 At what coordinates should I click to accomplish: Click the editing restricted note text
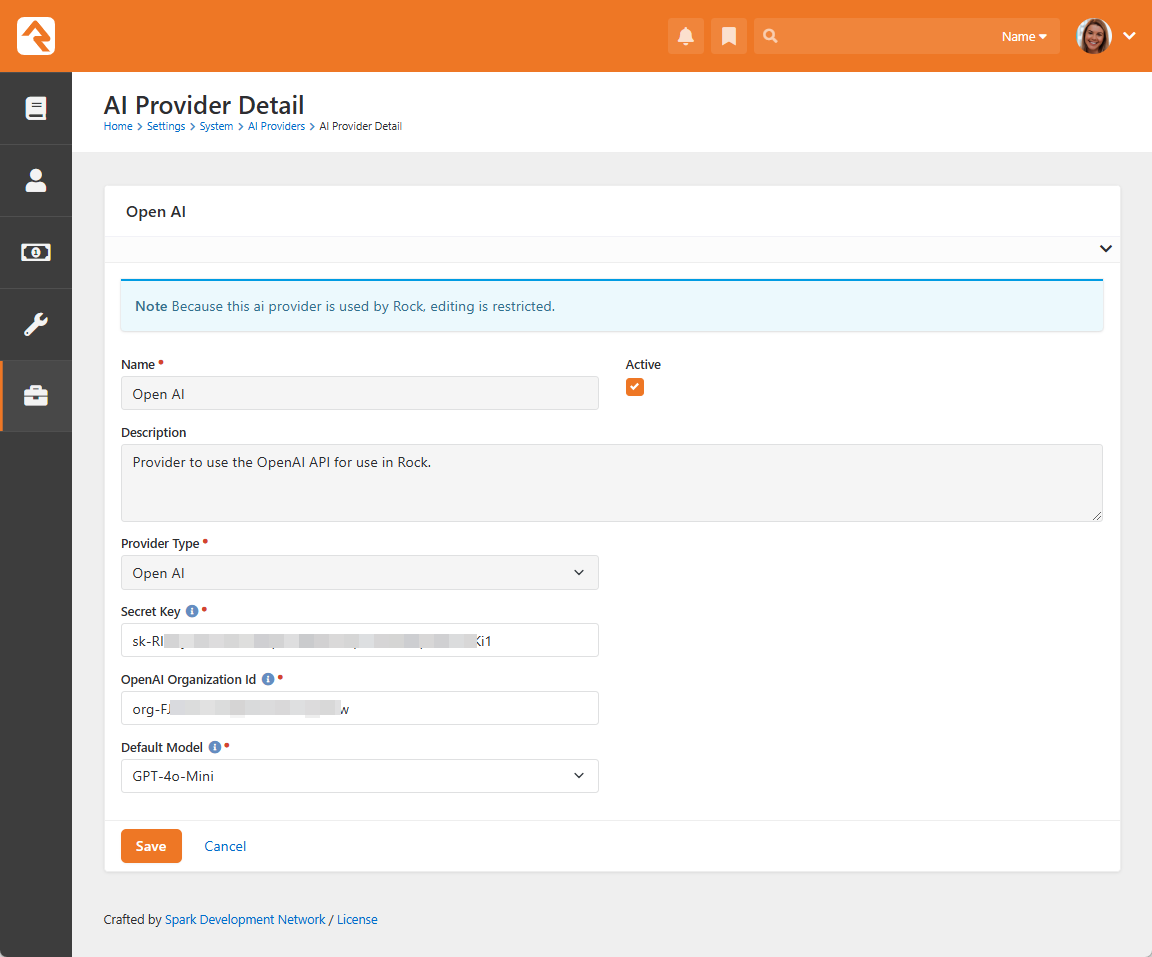(345, 306)
